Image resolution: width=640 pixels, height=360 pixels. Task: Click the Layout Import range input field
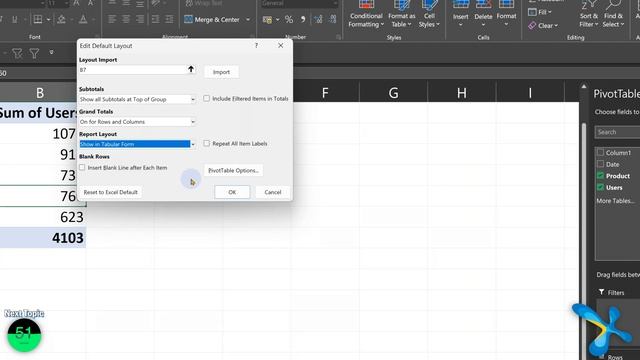point(133,70)
